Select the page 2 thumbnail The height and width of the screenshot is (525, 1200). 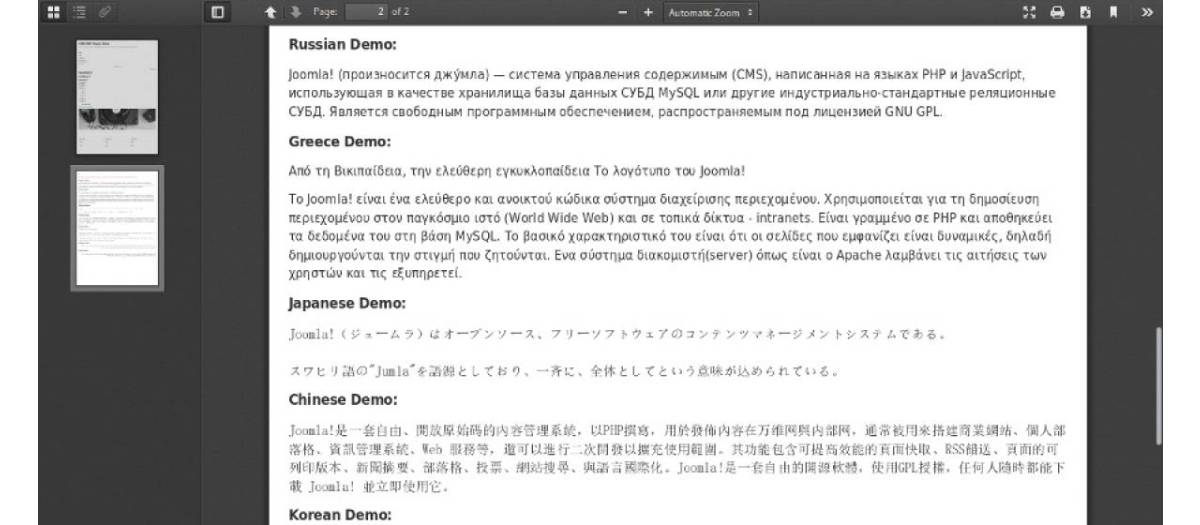click(118, 228)
